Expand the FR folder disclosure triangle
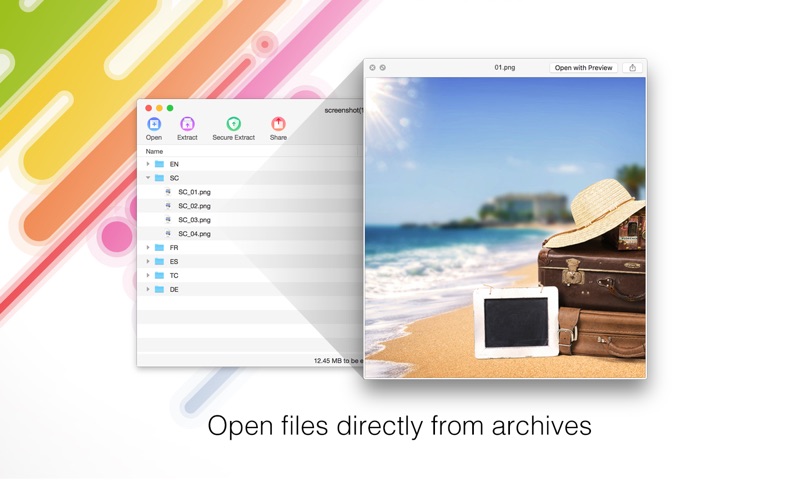The image size is (800, 500). pos(148,248)
